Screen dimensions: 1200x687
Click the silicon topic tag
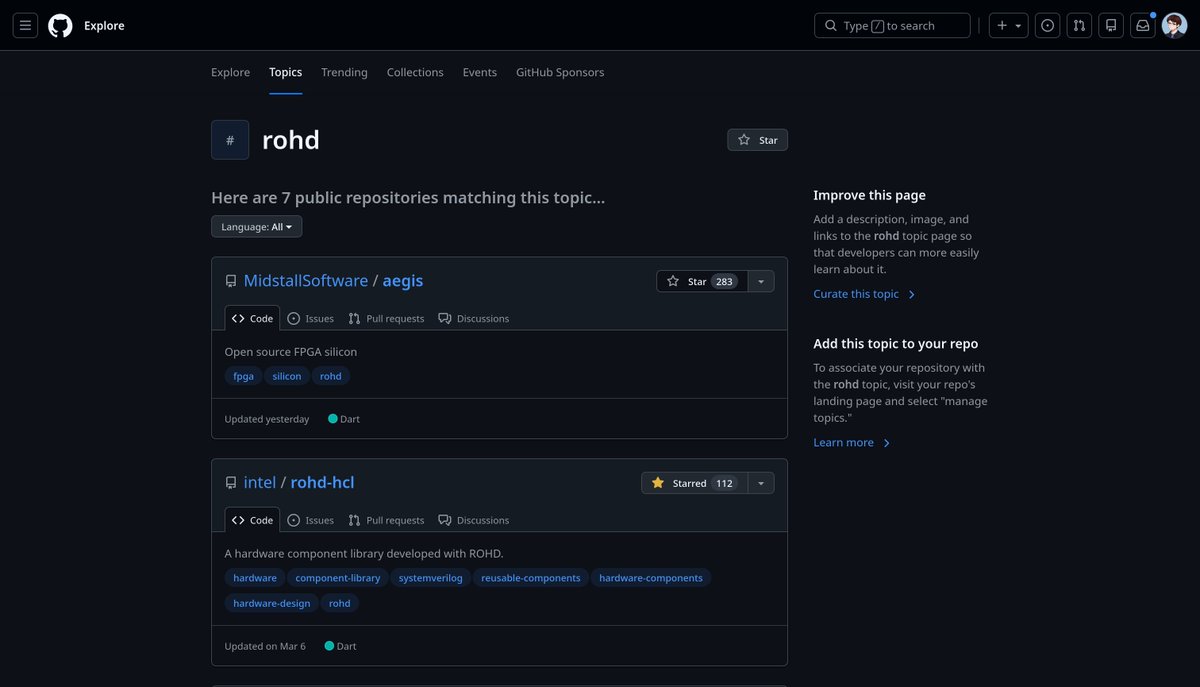pos(287,376)
